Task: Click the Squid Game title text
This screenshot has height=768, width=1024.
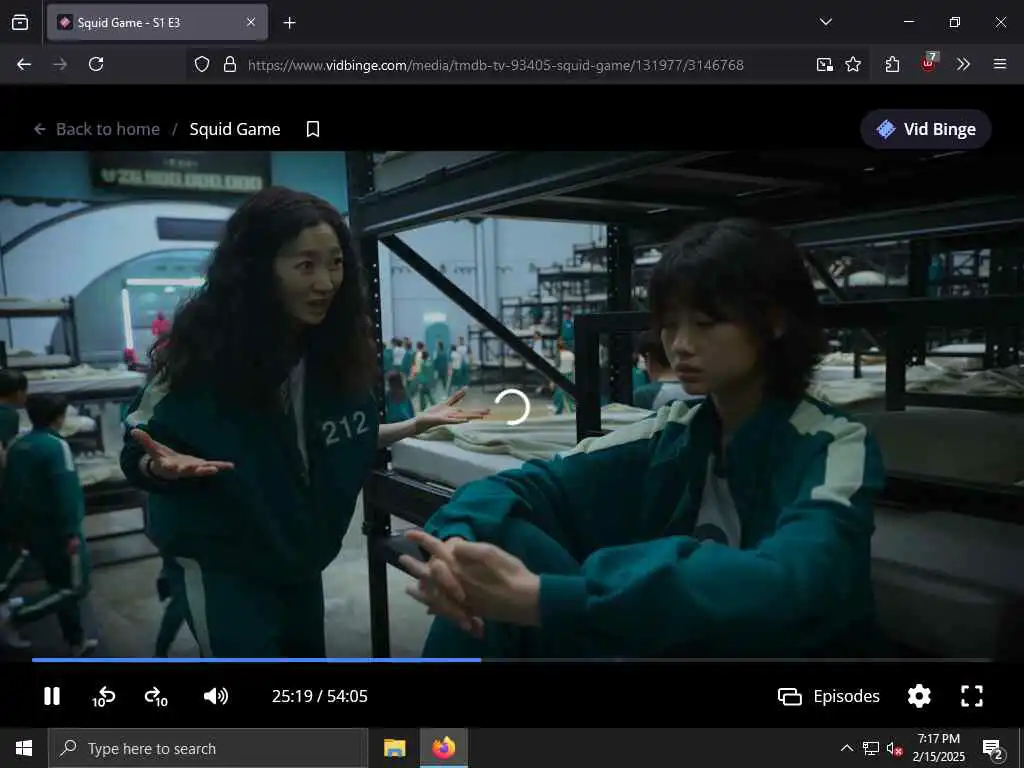Action: tap(235, 129)
